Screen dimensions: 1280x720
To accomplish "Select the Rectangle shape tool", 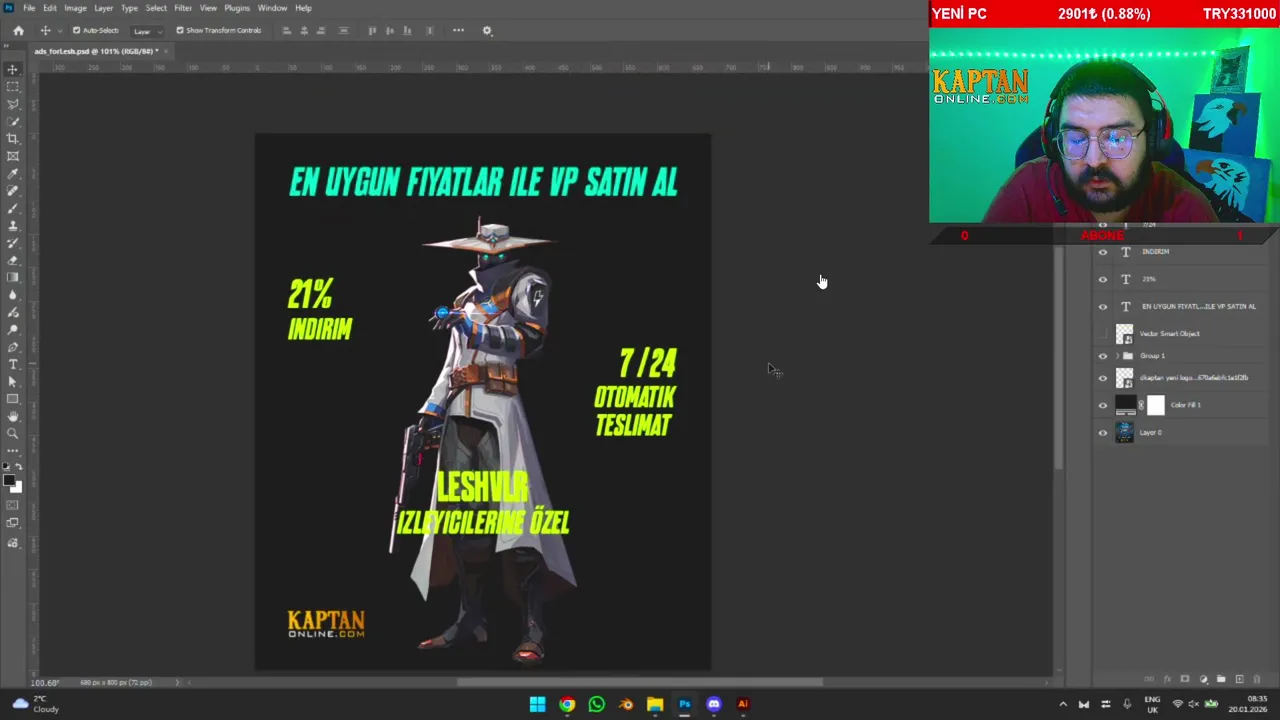I will [x=13, y=398].
